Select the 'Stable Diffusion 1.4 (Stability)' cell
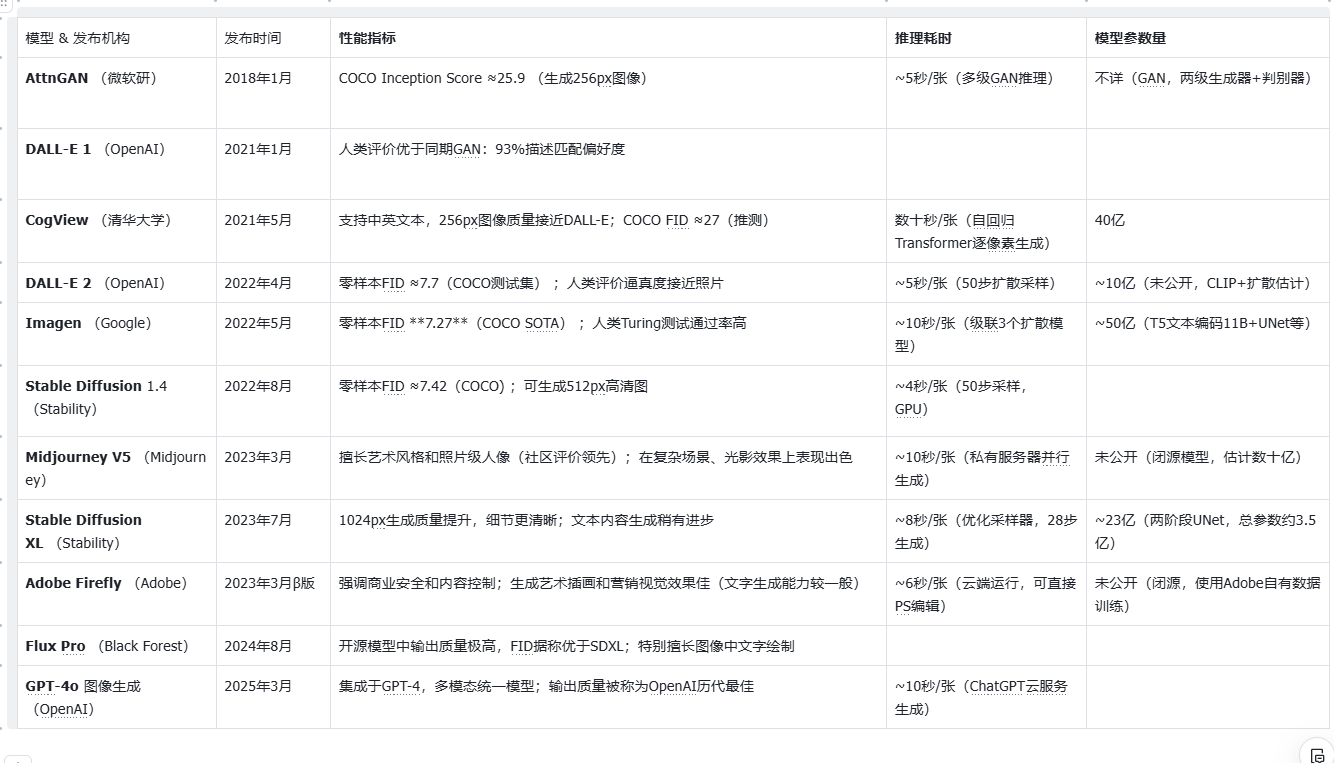The image size is (1334, 763). coord(117,401)
